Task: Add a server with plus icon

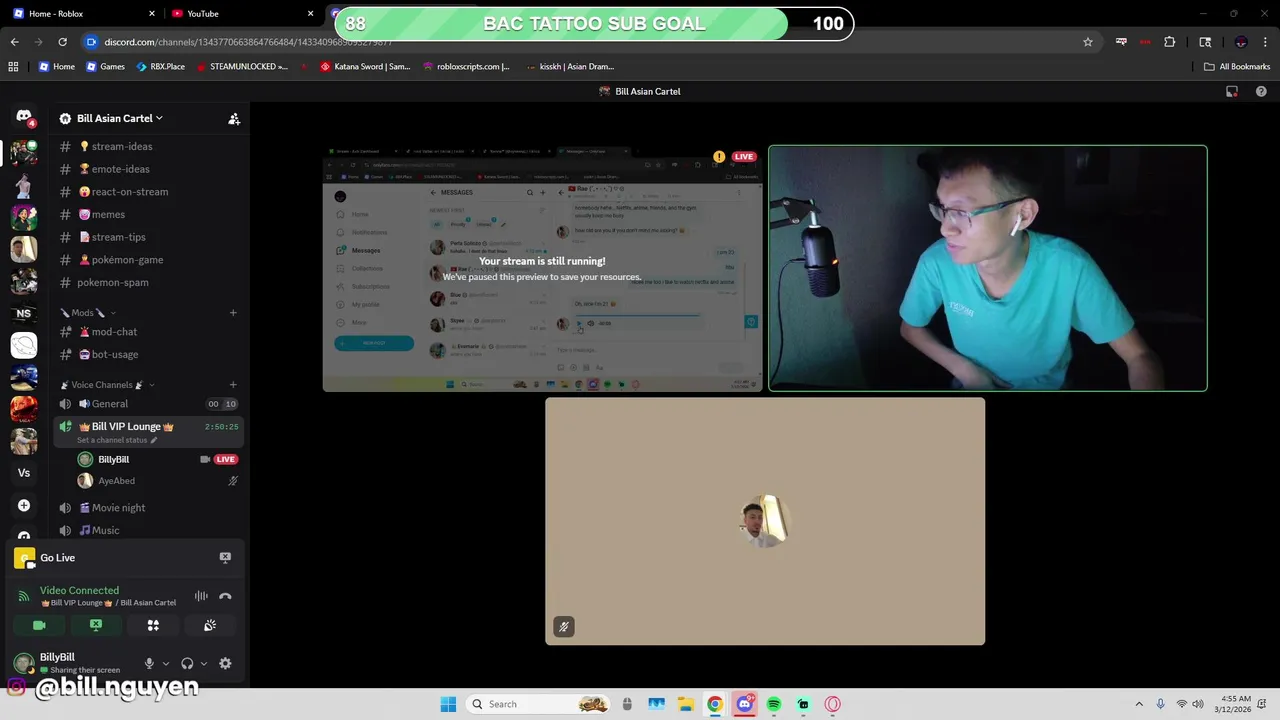Action: (24, 505)
